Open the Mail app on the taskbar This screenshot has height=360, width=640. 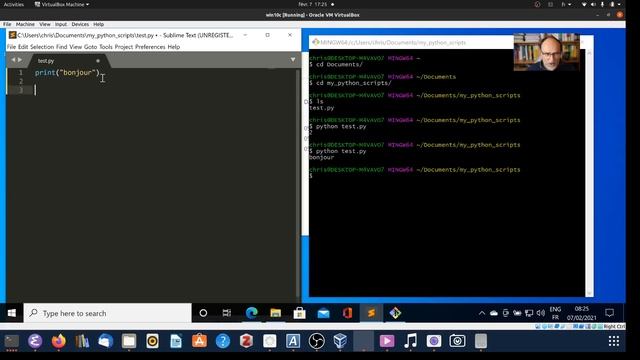(324, 313)
